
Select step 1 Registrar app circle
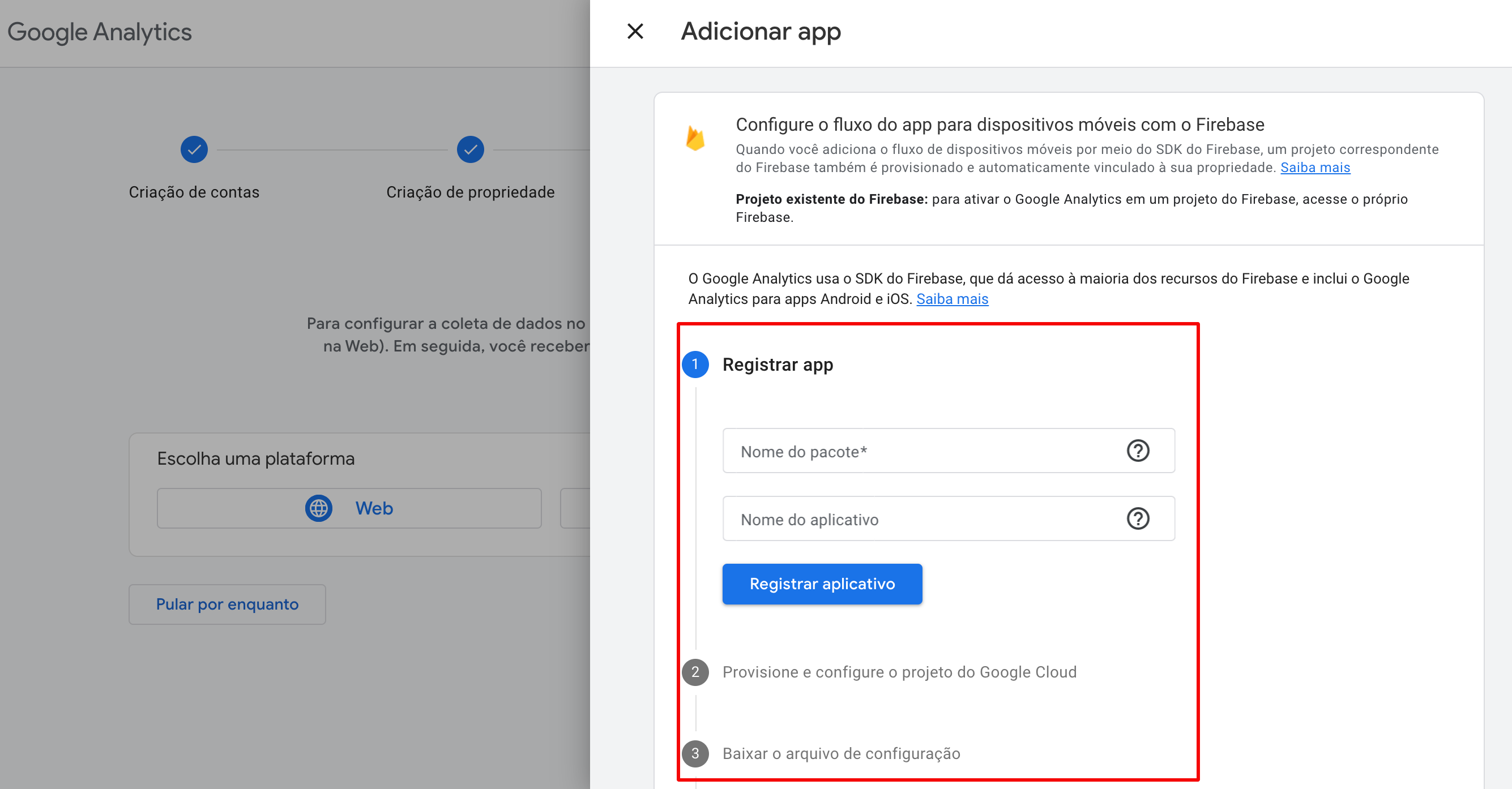tap(695, 365)
